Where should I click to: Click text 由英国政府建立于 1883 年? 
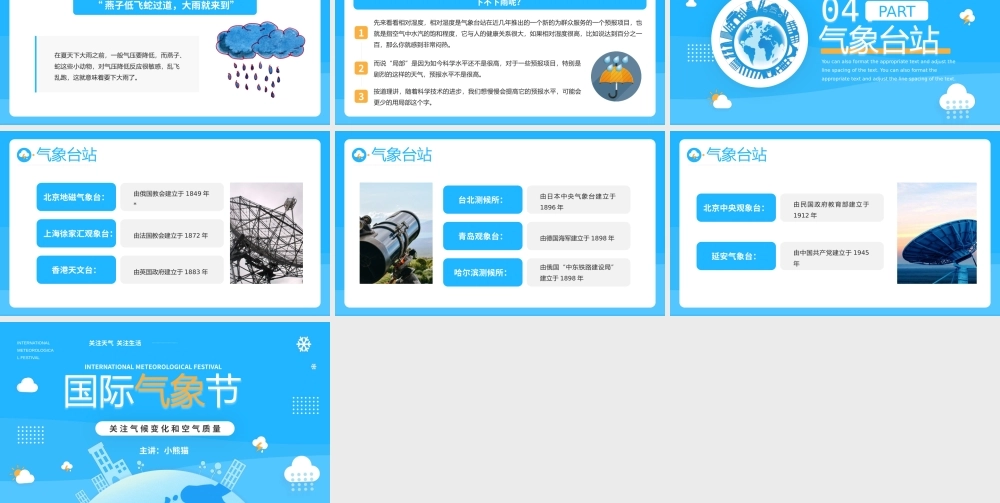click(x=171, y=272)
